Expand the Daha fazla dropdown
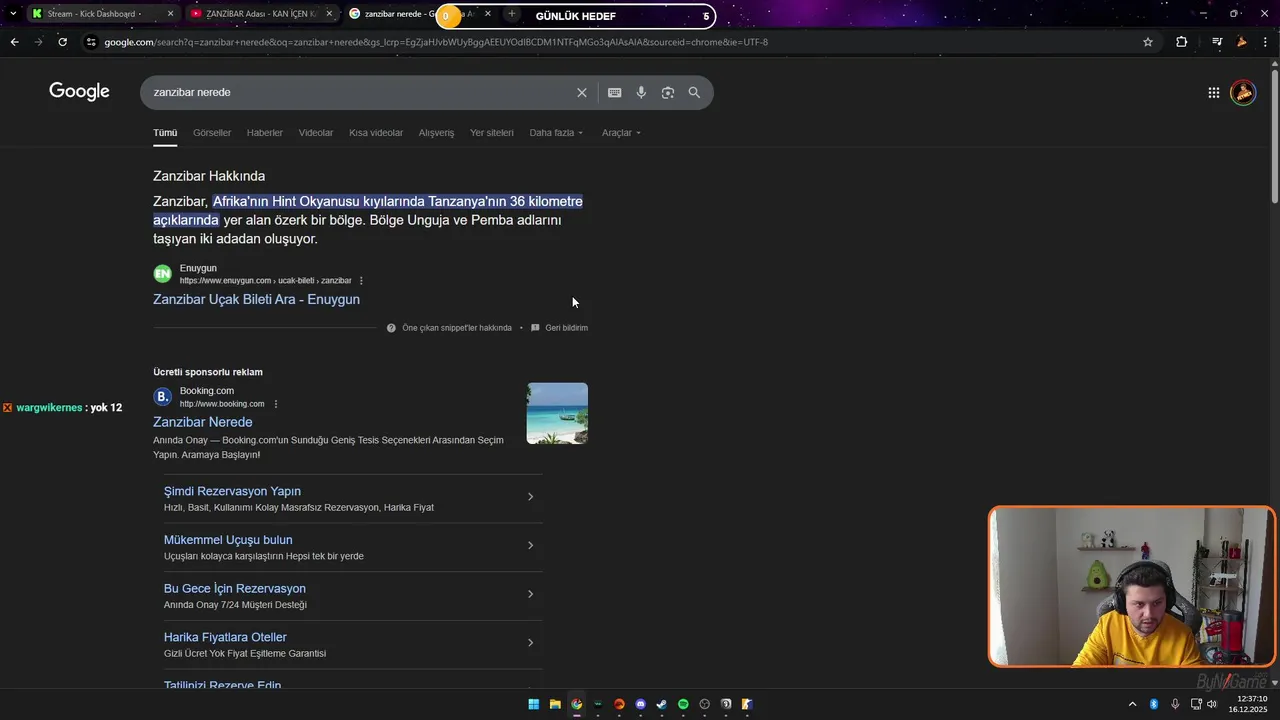This screenshot has width=1280, height=720. pos(556,132)
